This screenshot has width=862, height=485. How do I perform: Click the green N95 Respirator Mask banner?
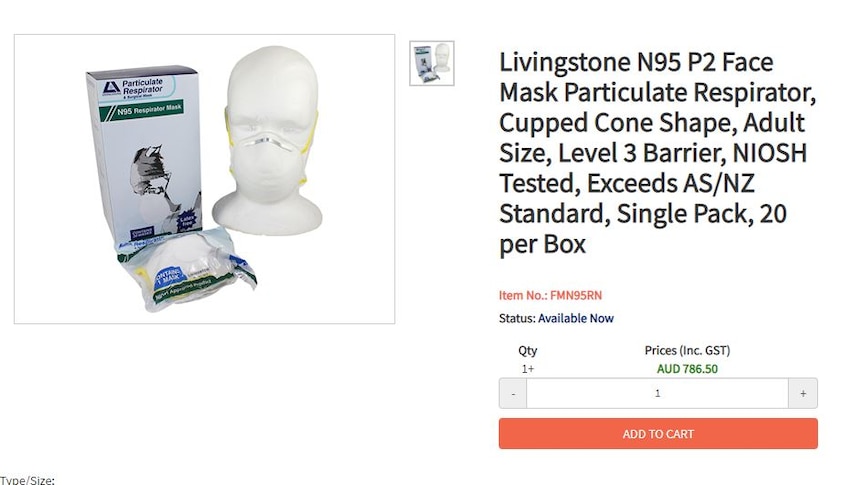click(x=144, y=110)
